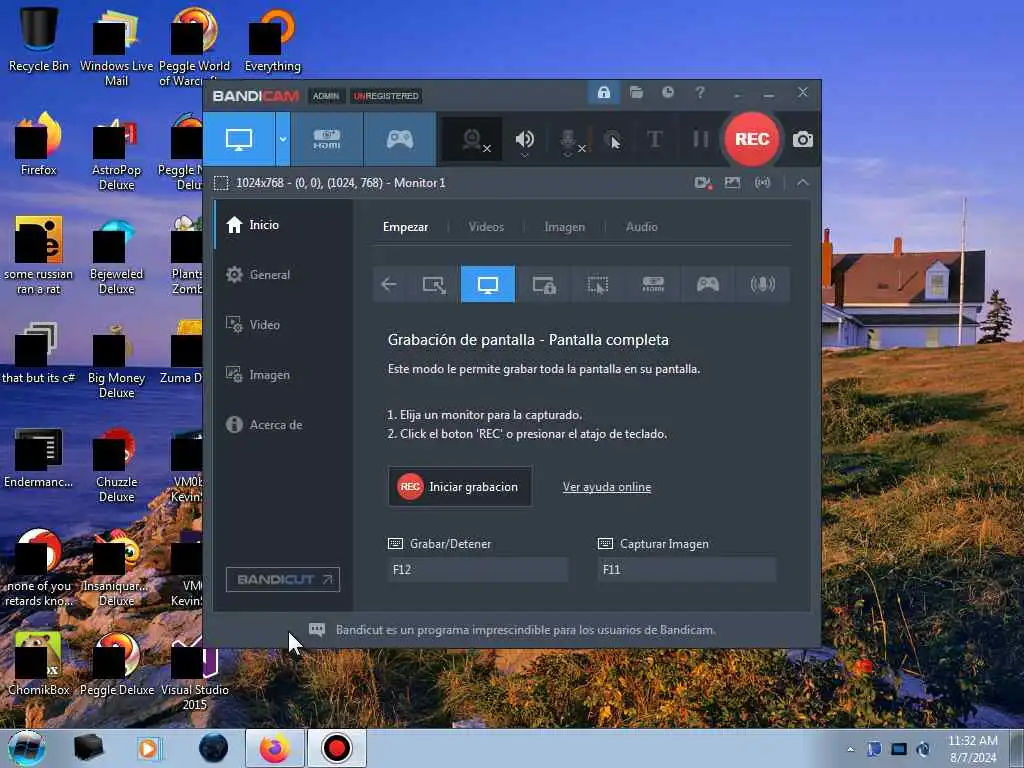Select the Peggle Deluxe desktop icon

[117, 664]
